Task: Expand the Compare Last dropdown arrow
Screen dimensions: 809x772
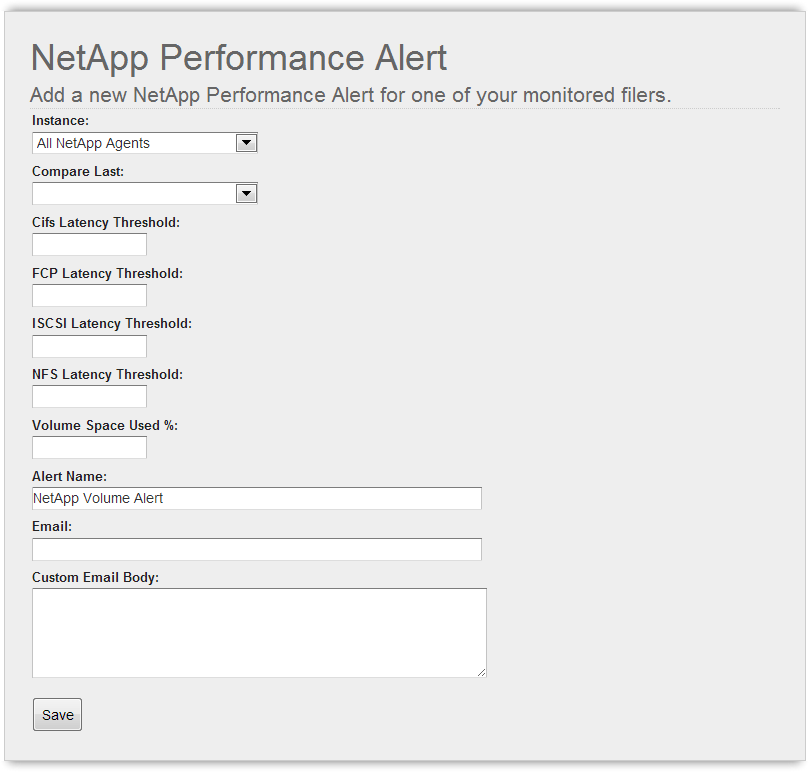Action: pos(246,194)
